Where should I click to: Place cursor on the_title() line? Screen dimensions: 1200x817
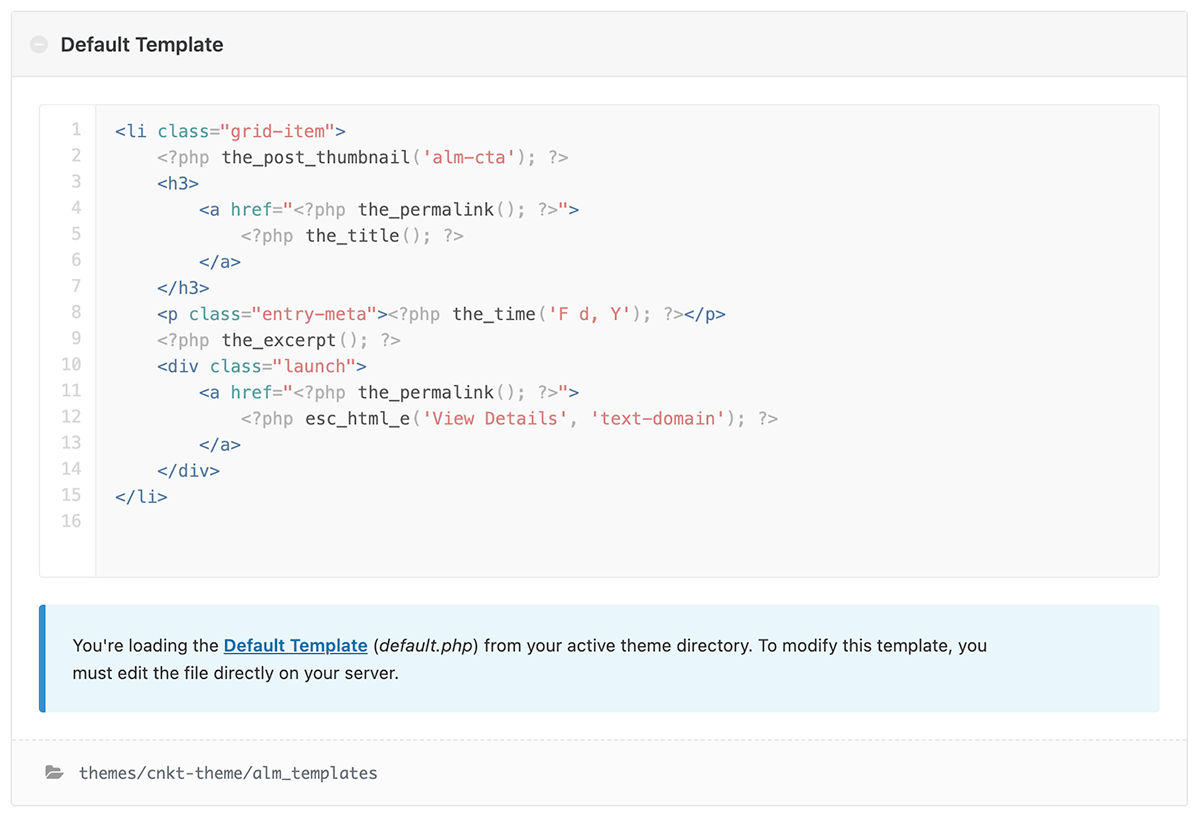point(352,236)
